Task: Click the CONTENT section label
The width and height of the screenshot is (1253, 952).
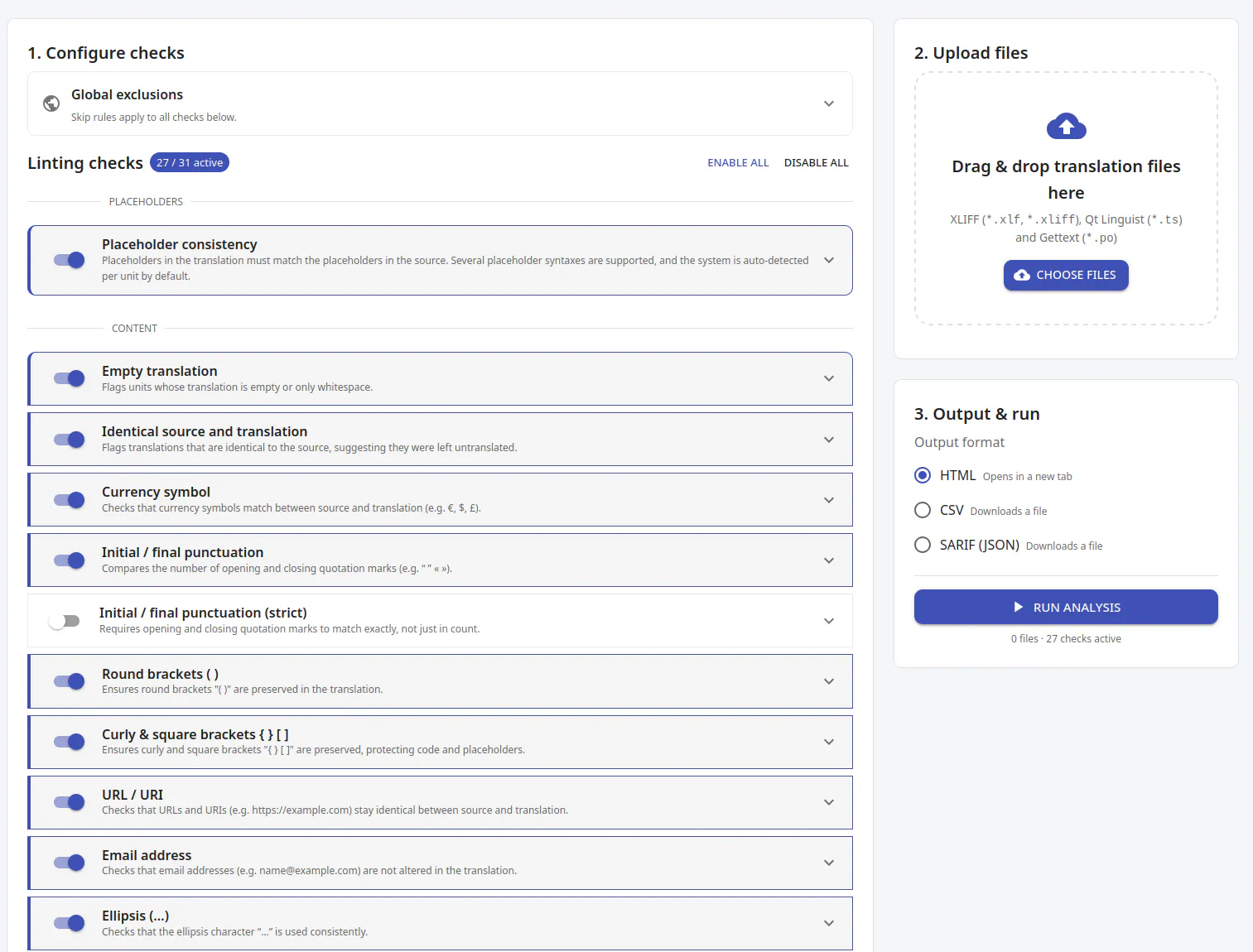Action: coord(134,329)
